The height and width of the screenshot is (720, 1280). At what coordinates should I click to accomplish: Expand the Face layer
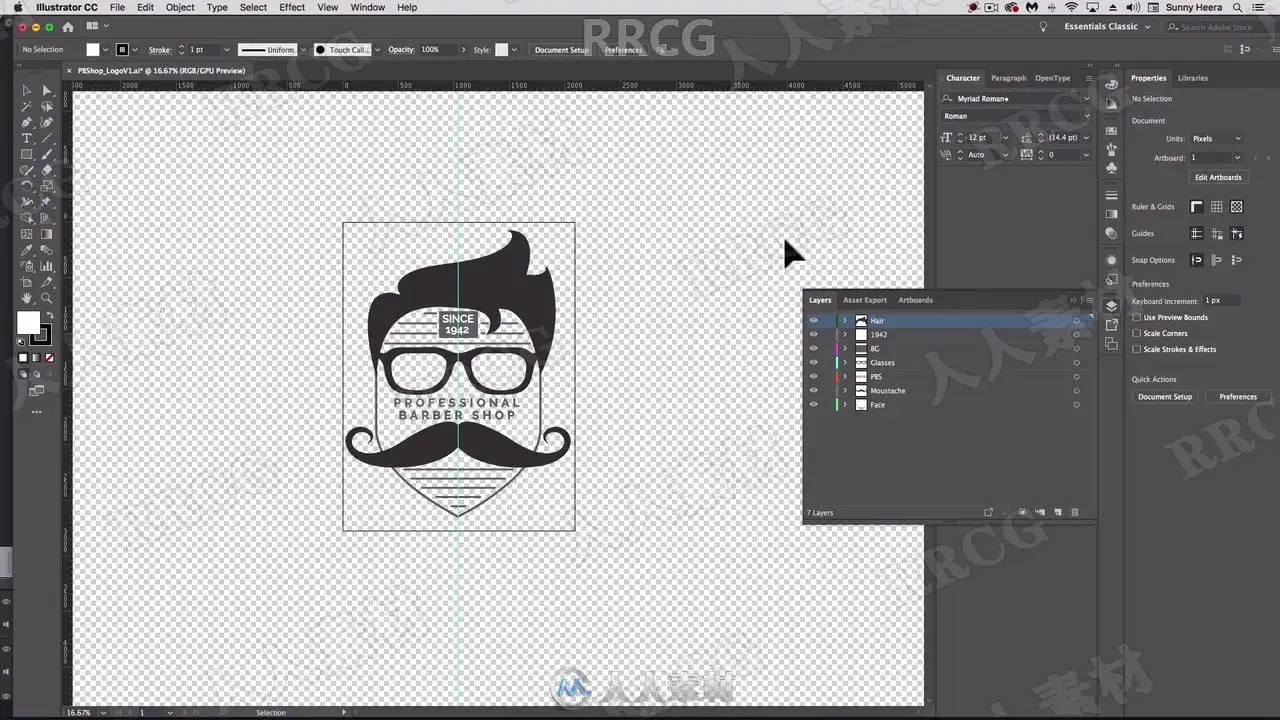pos(845,405)
